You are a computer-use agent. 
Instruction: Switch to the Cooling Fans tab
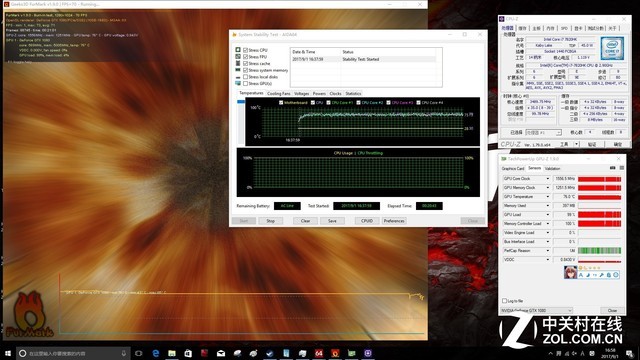[278, 93]
